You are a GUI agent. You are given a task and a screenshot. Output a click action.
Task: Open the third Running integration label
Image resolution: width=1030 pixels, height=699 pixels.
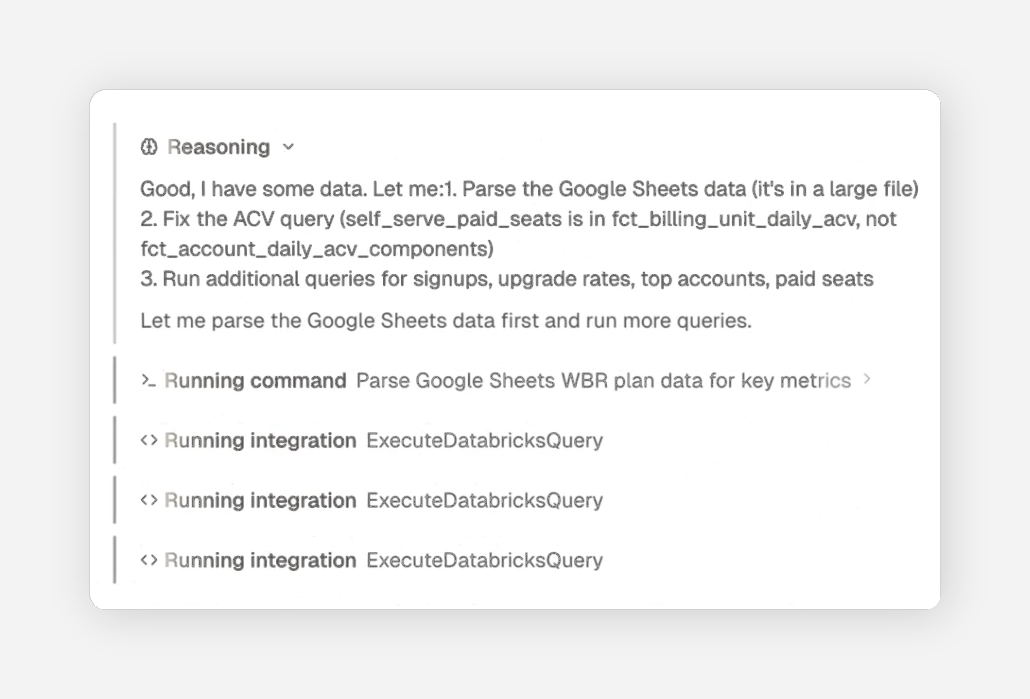[x=260, y=560]
